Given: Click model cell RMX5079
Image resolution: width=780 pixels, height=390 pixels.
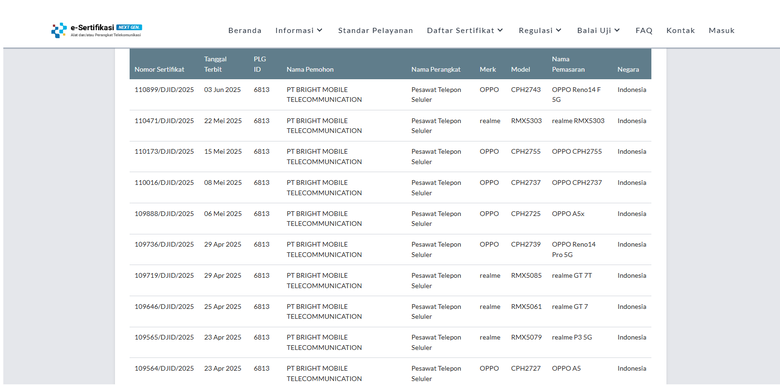Looking at the screenshot, I should tap(526, 337).
